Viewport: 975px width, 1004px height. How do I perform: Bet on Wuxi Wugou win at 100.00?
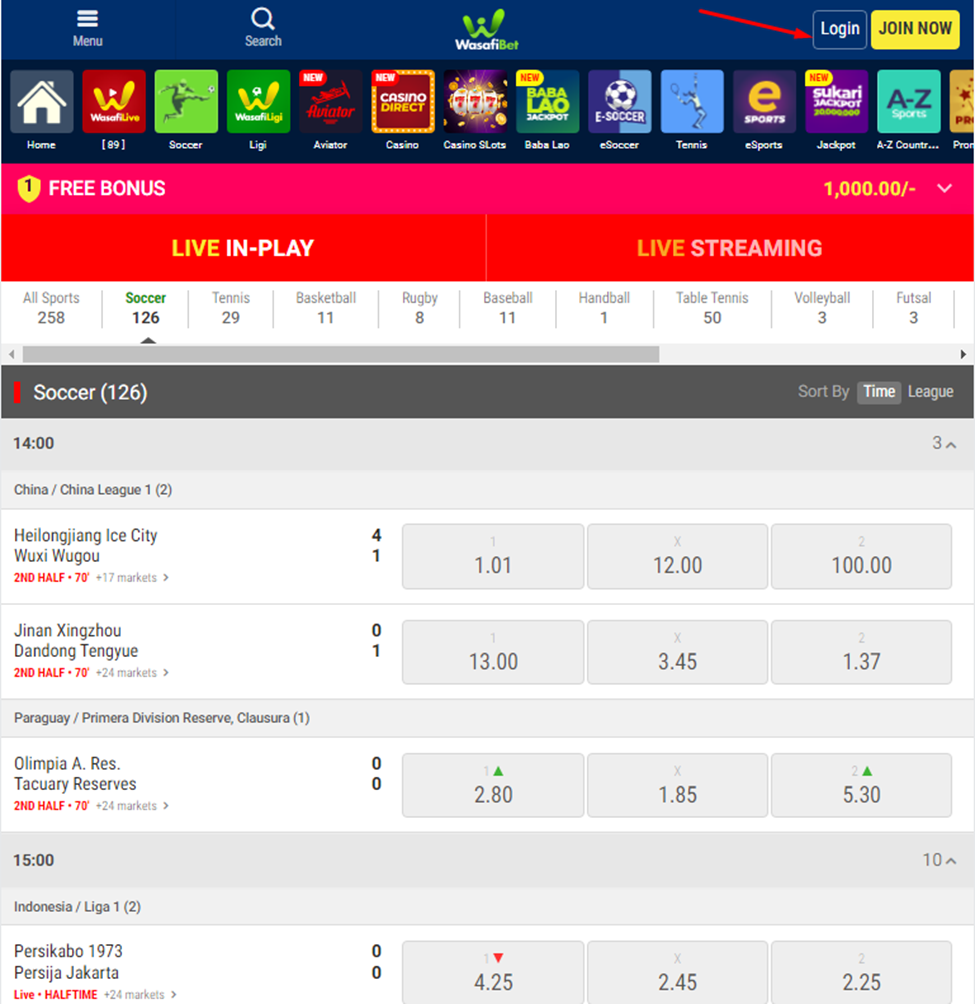point(862,556)
